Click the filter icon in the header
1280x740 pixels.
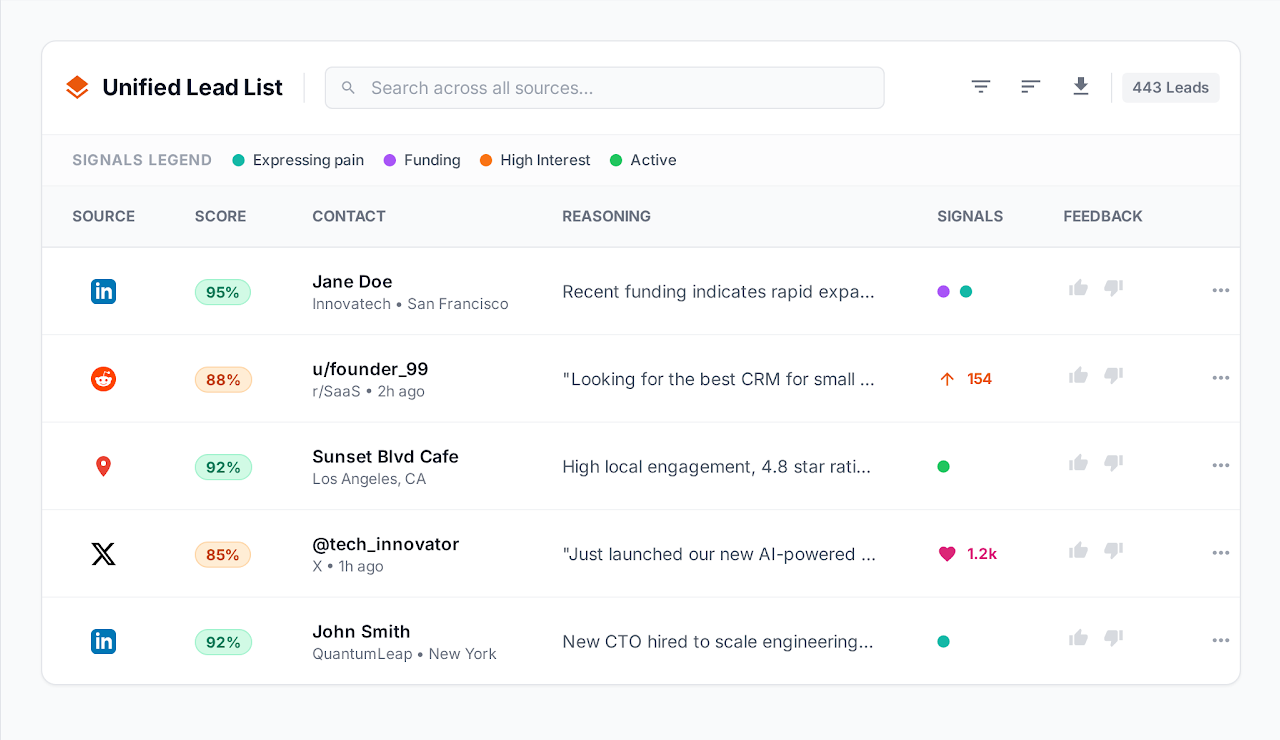[981, 87]
